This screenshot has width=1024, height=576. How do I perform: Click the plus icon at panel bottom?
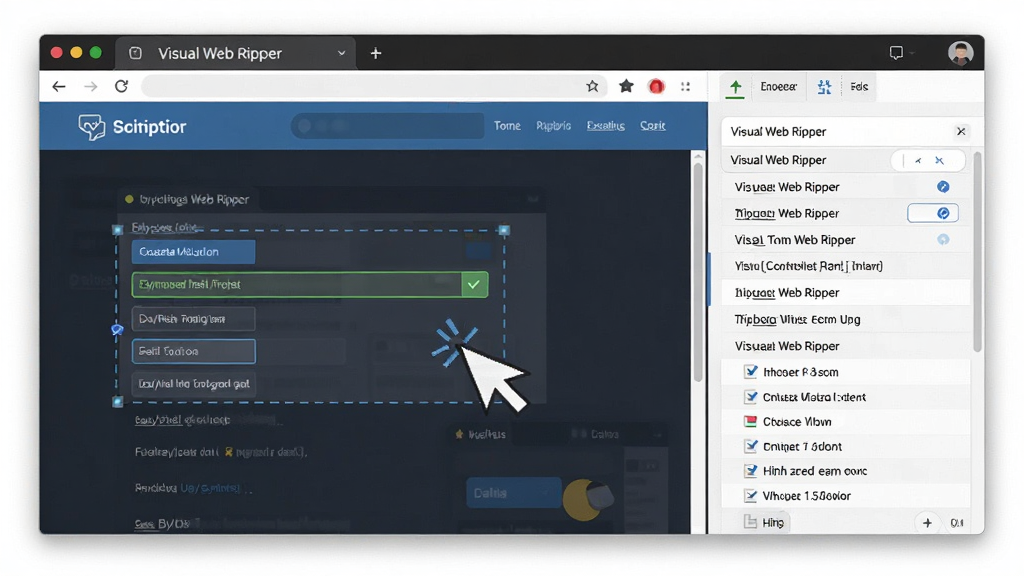click(x=927, y=522)
